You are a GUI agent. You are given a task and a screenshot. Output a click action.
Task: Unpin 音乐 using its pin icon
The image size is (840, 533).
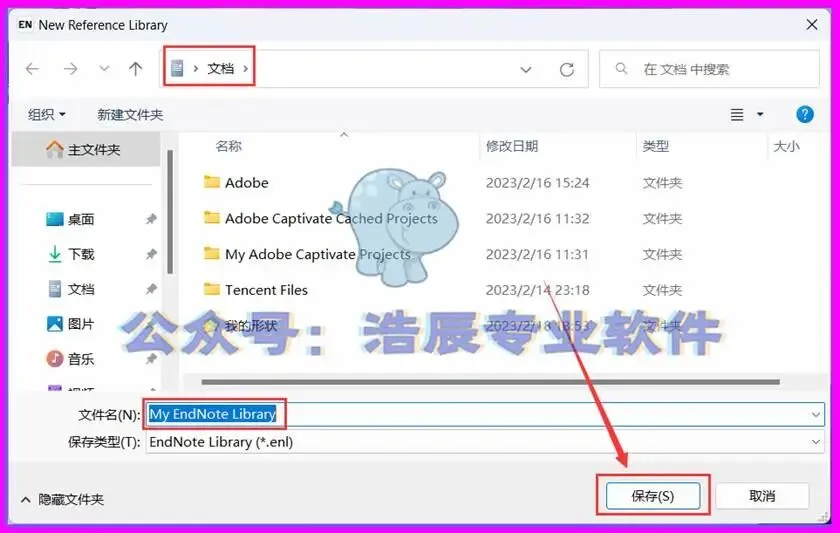[x=151, y=359]
